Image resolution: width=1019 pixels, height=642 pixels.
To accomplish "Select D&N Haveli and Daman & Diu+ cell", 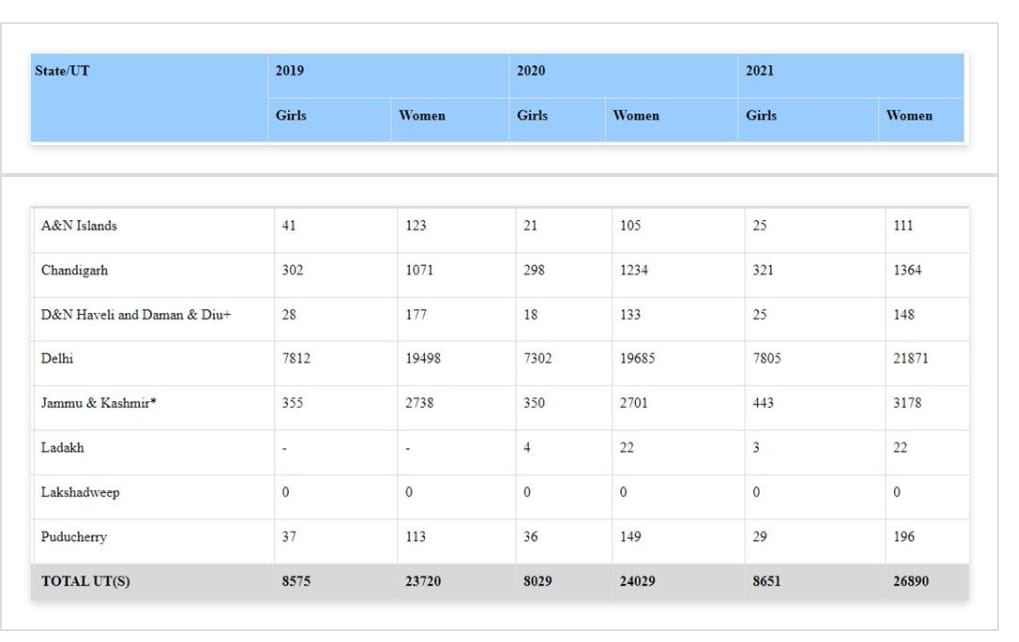I will click(136, 315).
